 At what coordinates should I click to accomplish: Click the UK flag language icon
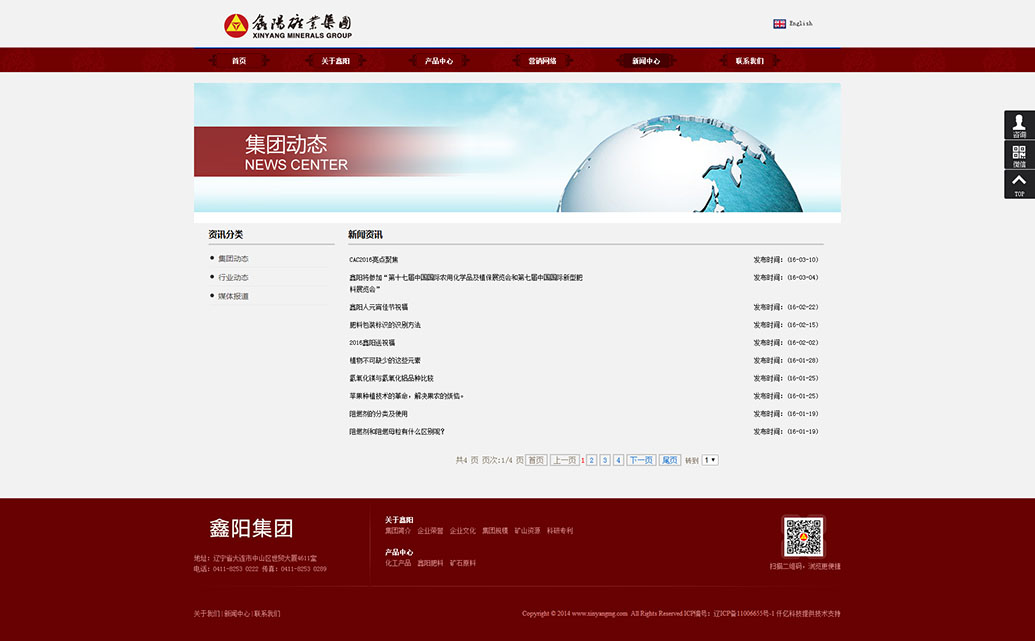point(779,23)
